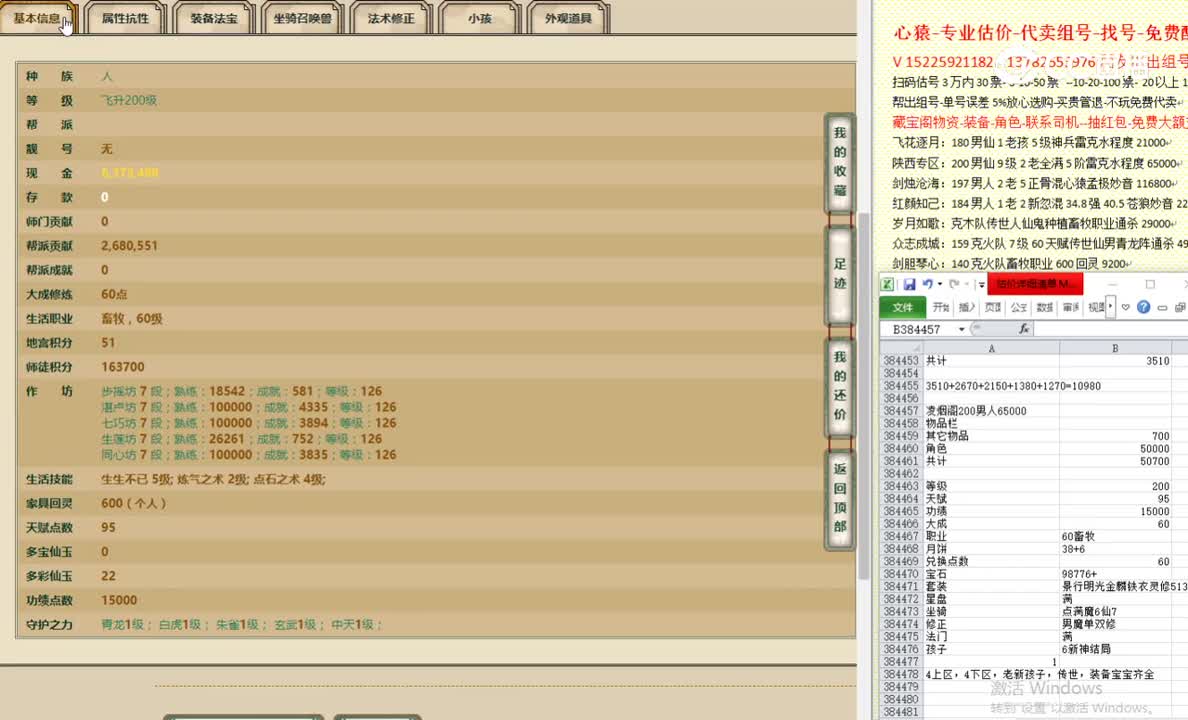Open the 外观道具 tab
The height and width of the screenshot is (720, 1188).
pyautogui.click(x=568, y=18)
